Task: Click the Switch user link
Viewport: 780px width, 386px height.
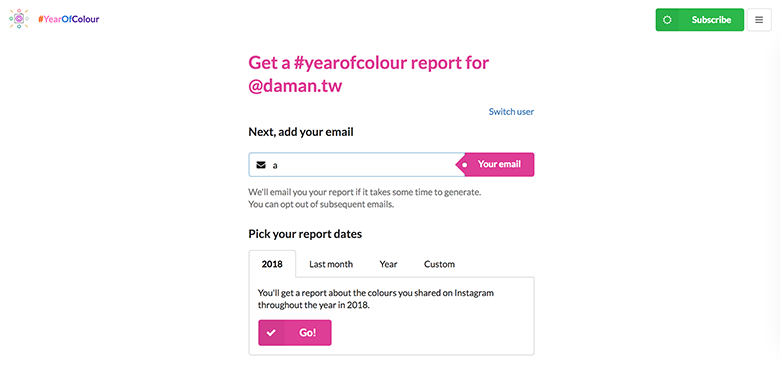Action: (511, 111)
